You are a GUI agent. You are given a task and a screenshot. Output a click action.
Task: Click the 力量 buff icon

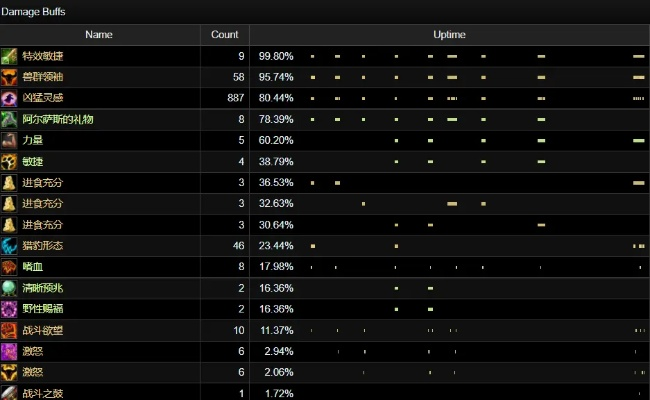(9, 140)
